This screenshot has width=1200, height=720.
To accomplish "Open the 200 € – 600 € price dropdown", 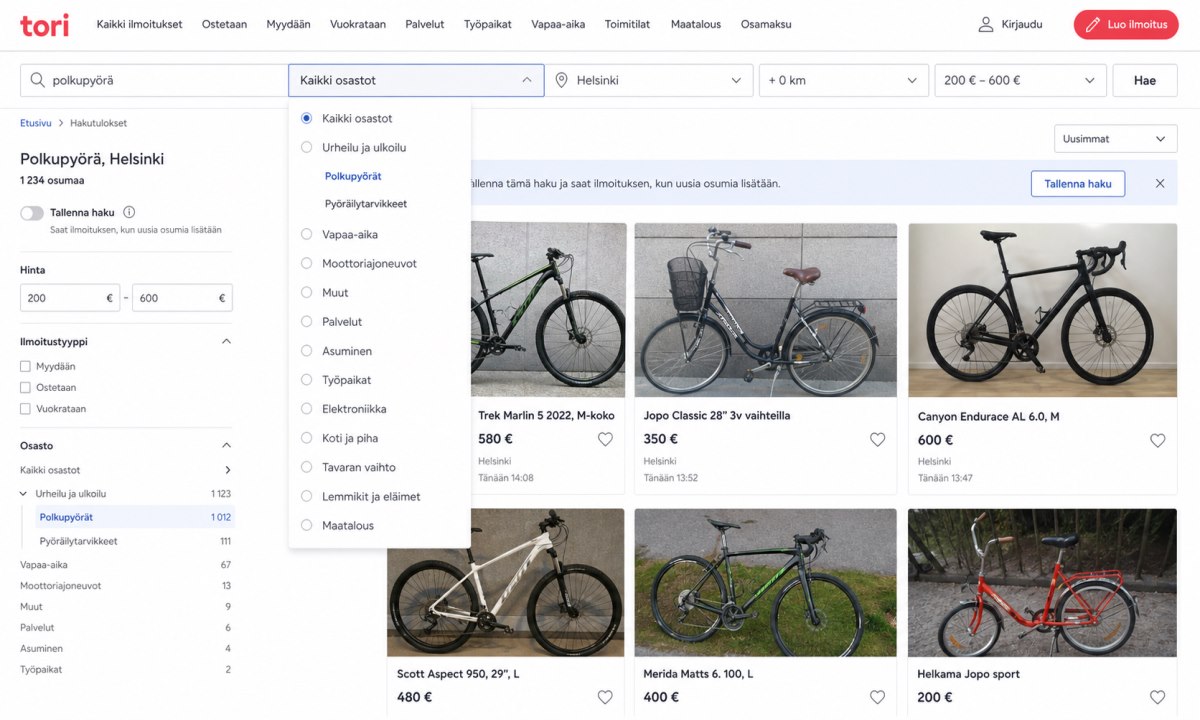I will tap(1020, 80).
